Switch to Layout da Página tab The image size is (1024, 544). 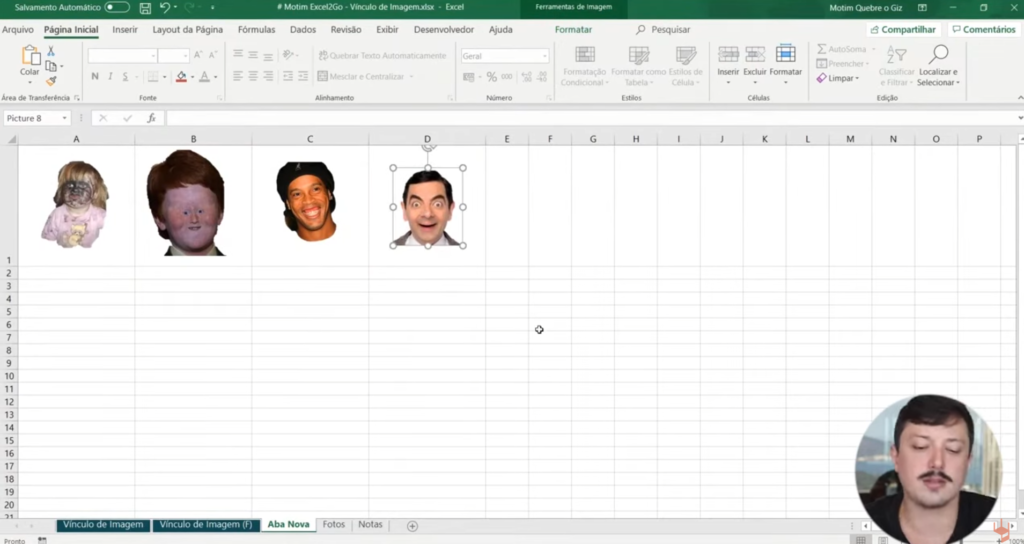[187, 29]
